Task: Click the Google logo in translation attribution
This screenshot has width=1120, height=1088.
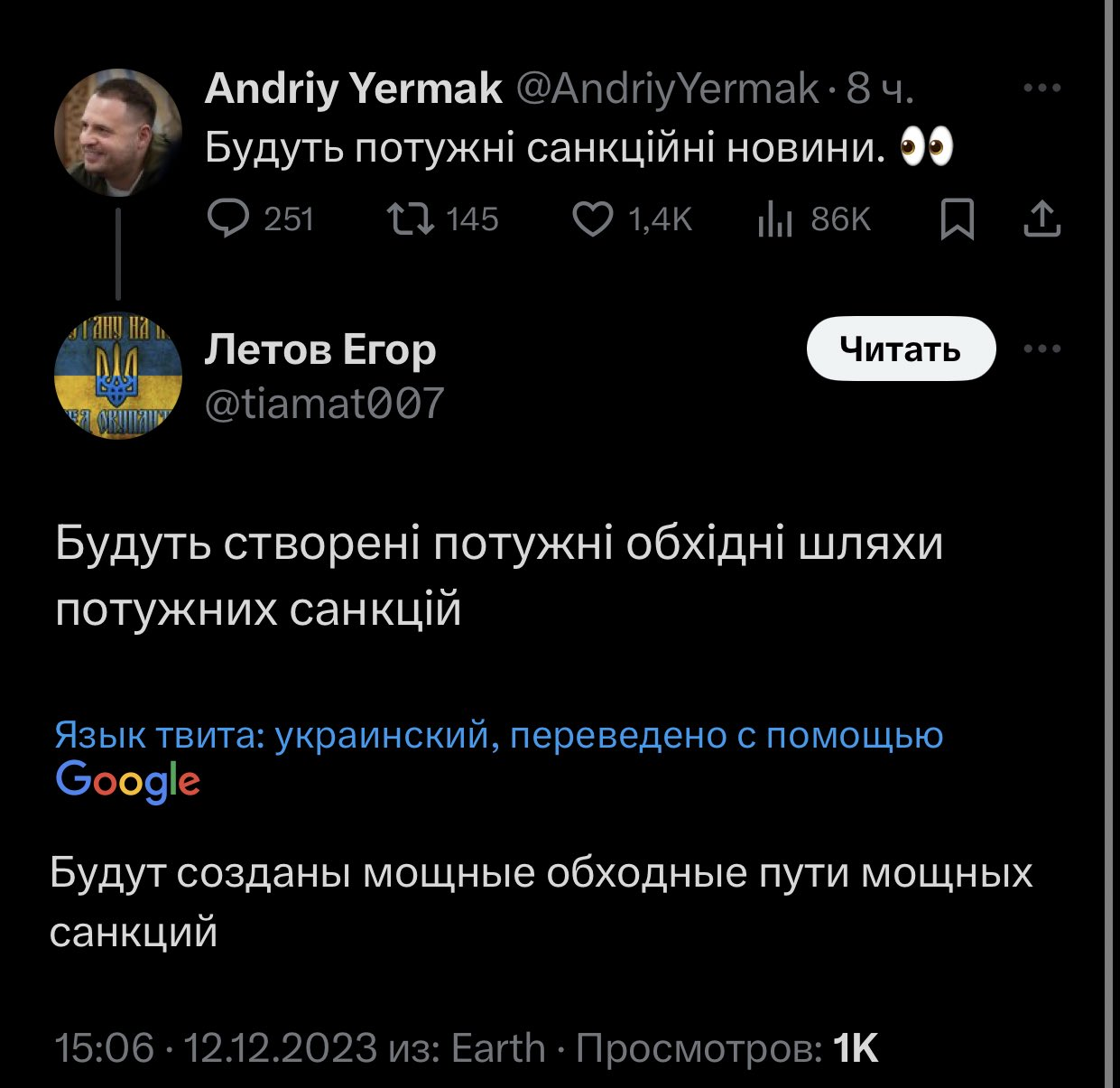Action: [x=127, y=781]
